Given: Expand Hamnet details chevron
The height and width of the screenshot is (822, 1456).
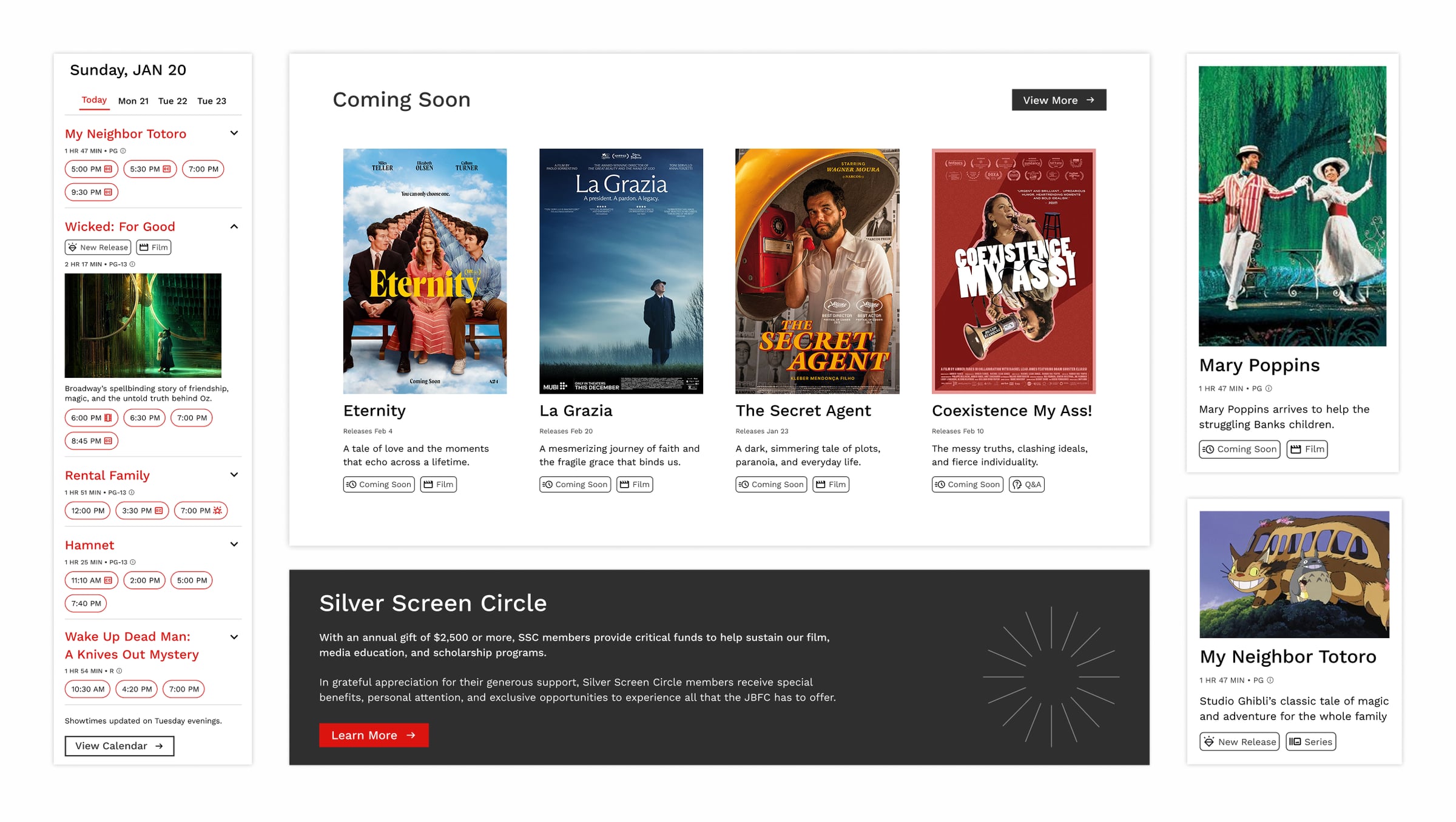Looking at the screenshot, I should (x=234, y=545).
